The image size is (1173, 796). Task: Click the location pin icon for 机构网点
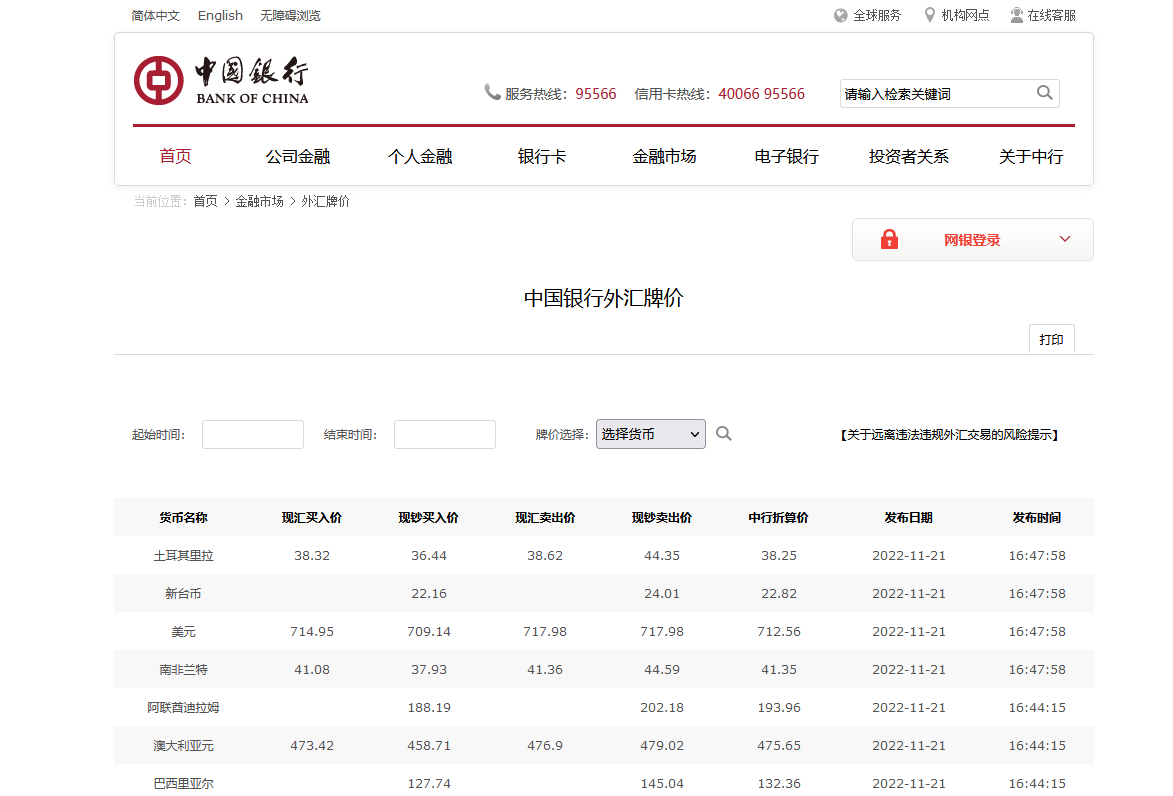pyautogui.click(x=930, y=15)
